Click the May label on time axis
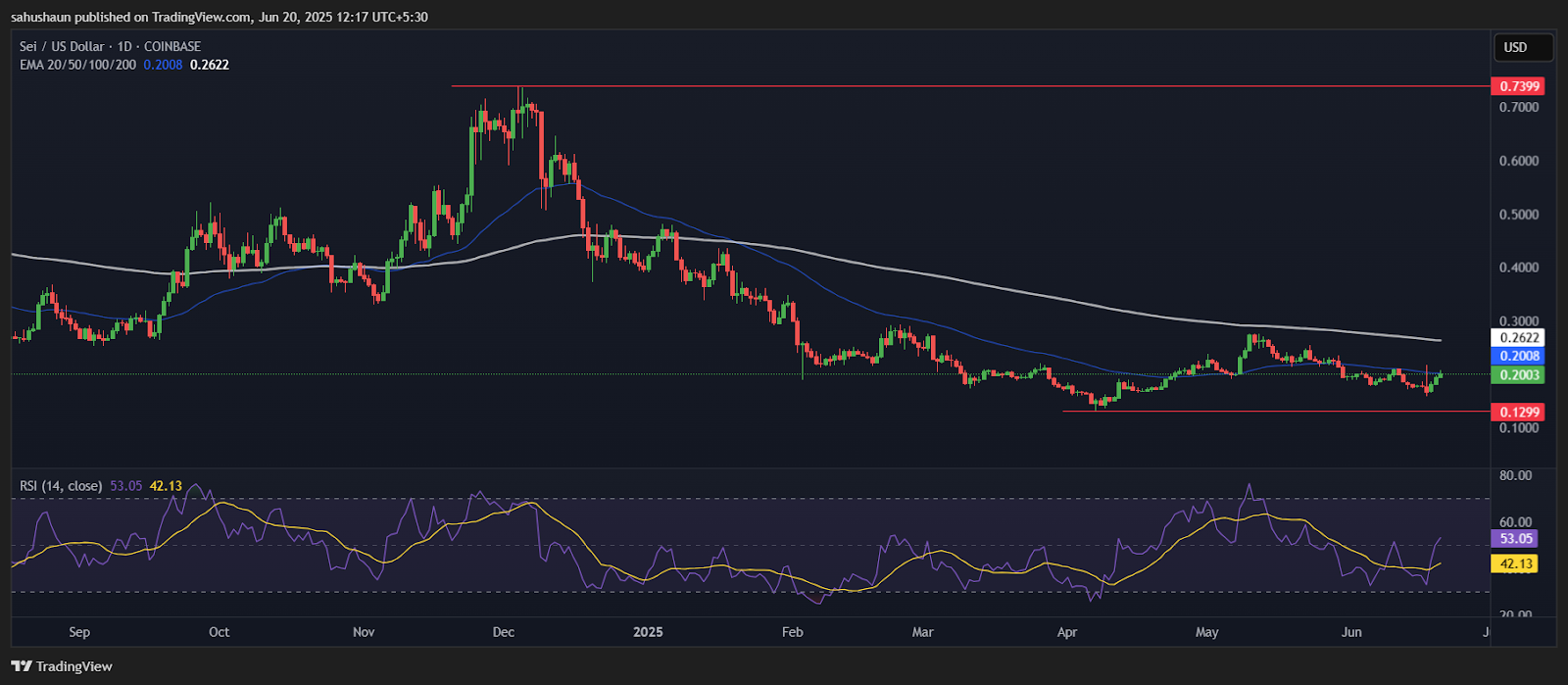 pos(1207,632)
